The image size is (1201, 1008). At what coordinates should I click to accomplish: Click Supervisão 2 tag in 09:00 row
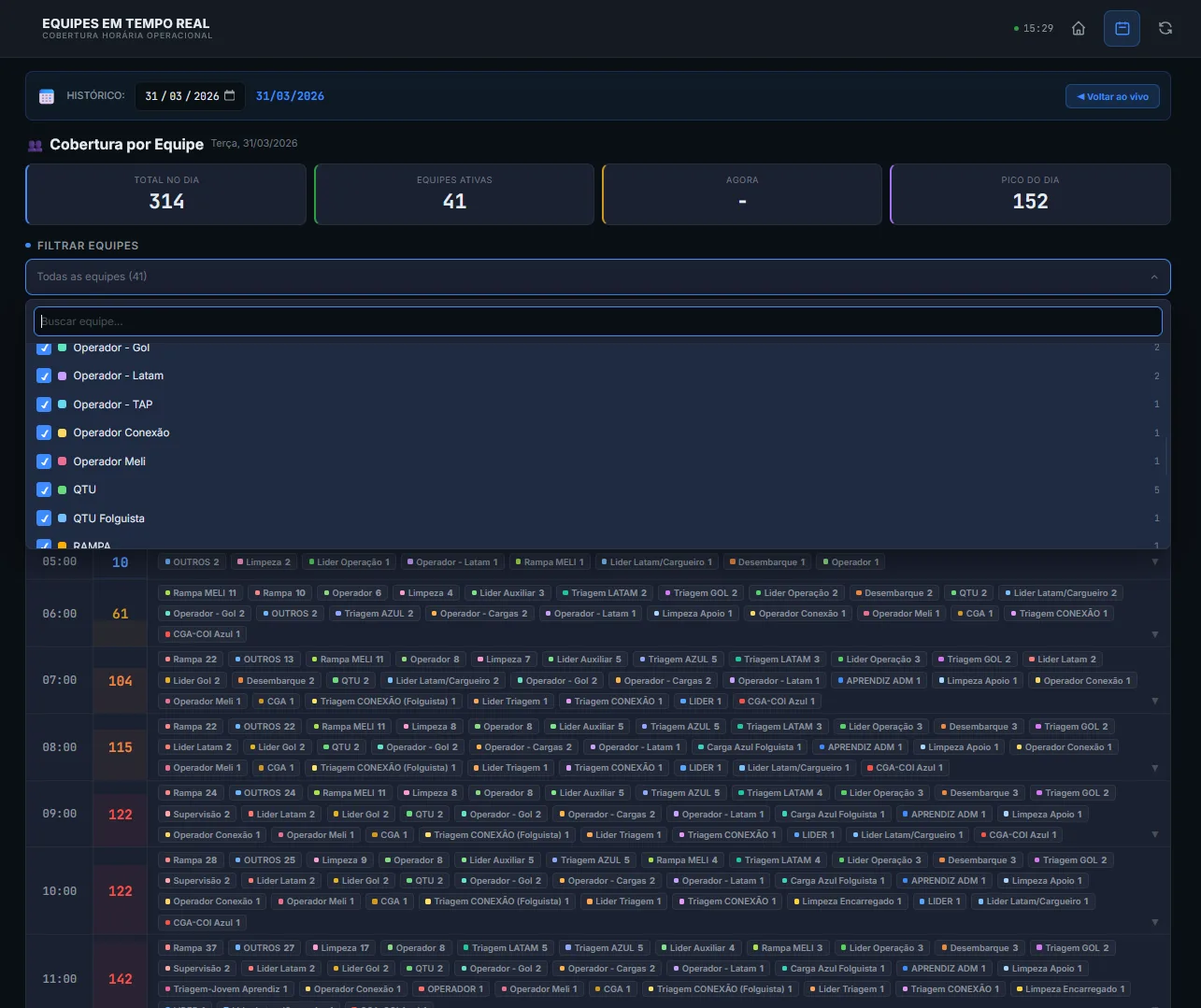[x=197, y=815]
